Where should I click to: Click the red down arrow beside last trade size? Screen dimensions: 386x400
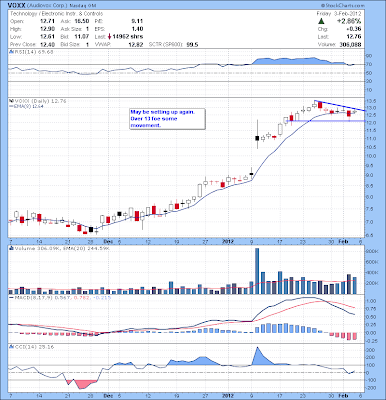point(109,37)
